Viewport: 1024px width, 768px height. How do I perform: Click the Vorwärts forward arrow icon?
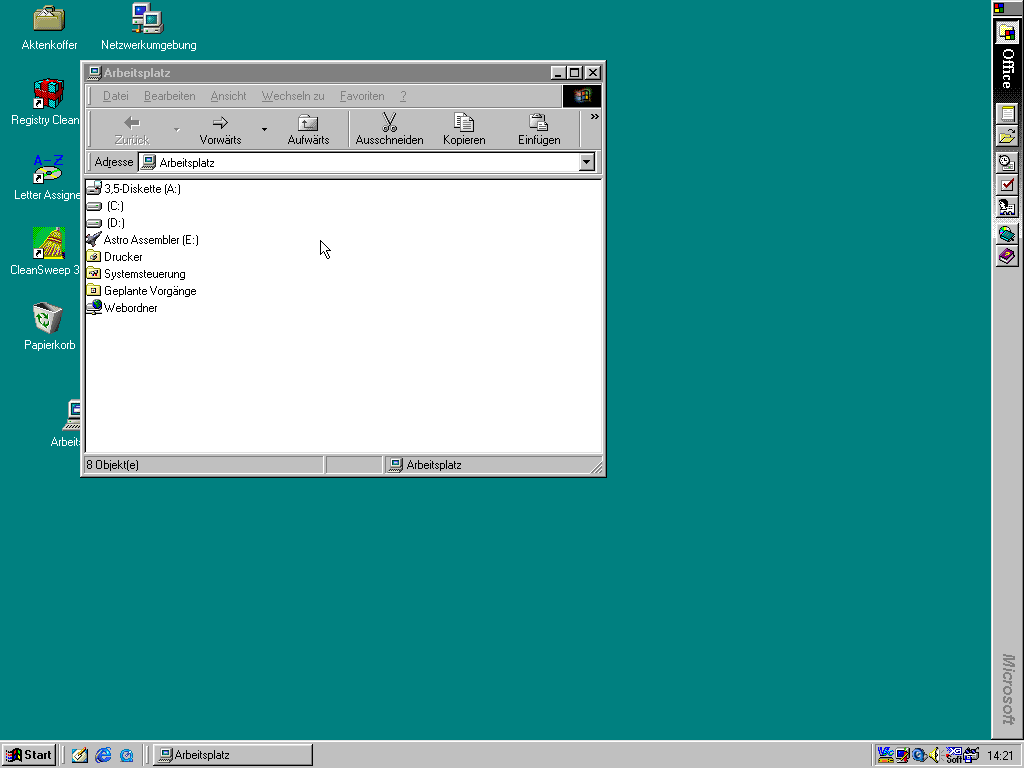tap(220, 122)
